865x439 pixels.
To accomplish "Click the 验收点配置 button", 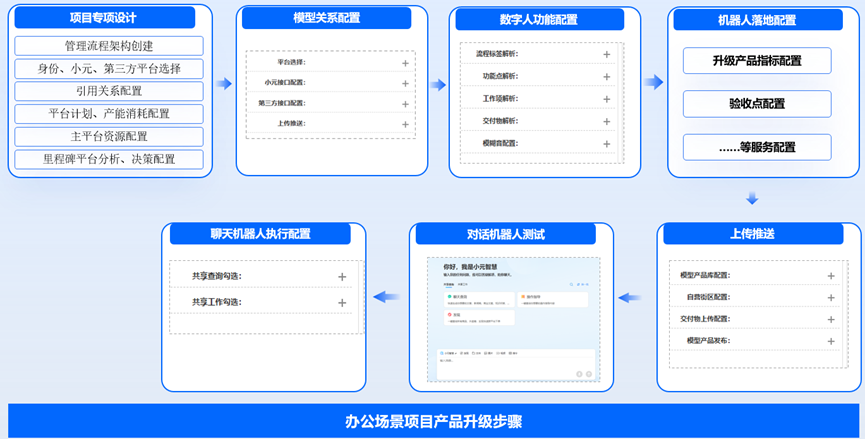I will (x=757, y=104).
